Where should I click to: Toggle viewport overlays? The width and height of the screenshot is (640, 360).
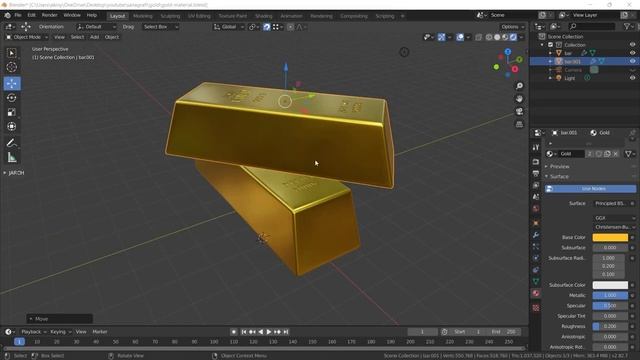[x=460, y=37]
